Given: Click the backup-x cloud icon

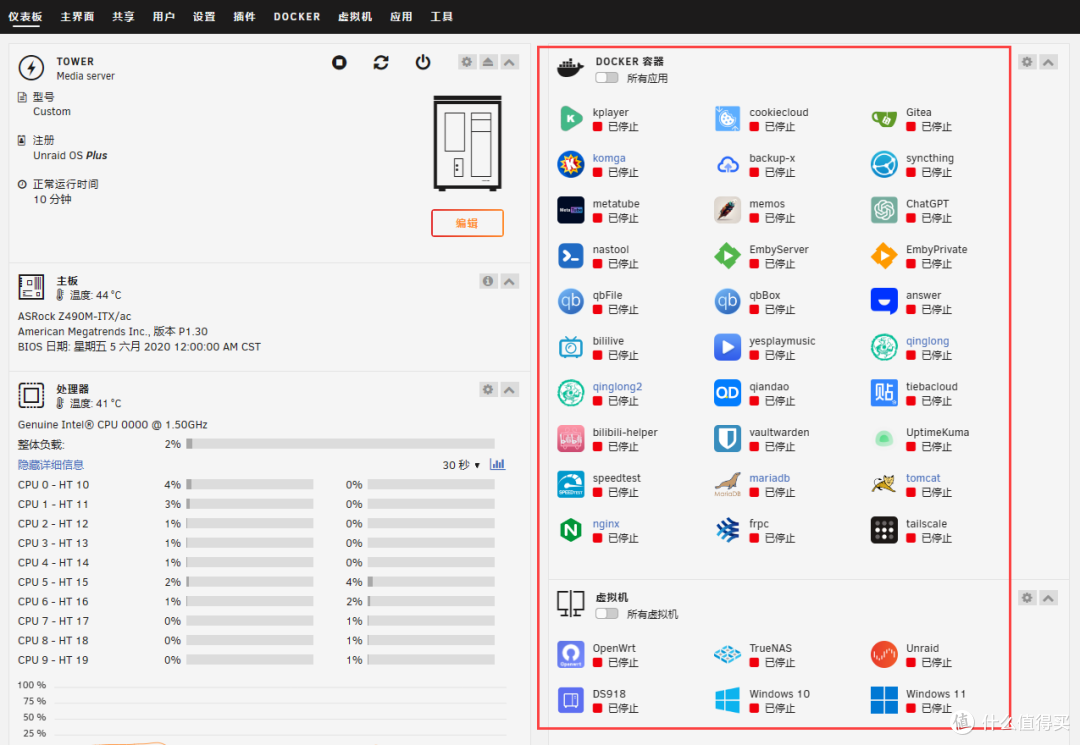Looking at the screenshot, I should [x=727, y=165].
